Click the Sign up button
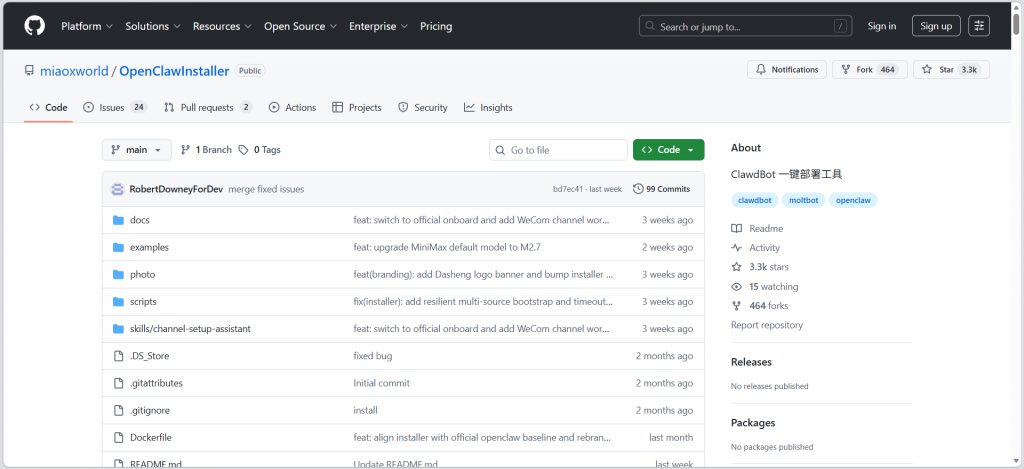The image size is (1024, 469). (x=936, y=26)
